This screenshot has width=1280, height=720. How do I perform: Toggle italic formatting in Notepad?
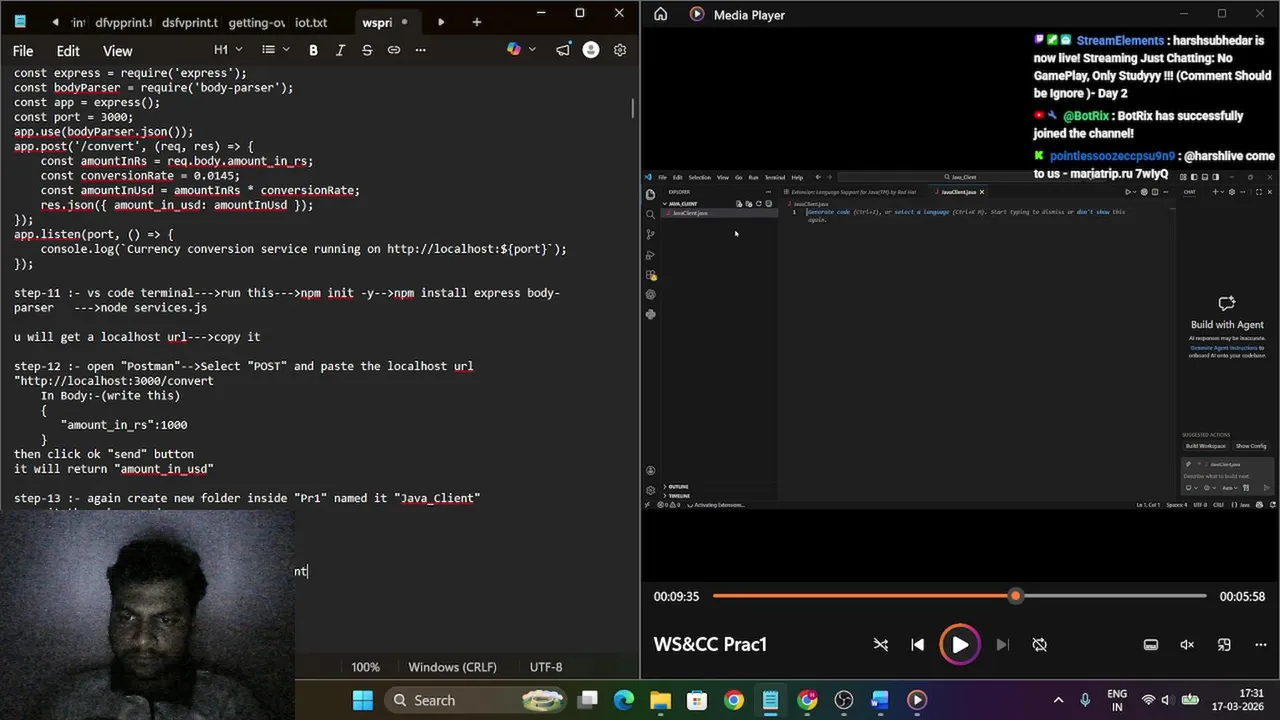pyautogui.click(x=340, y=50)
